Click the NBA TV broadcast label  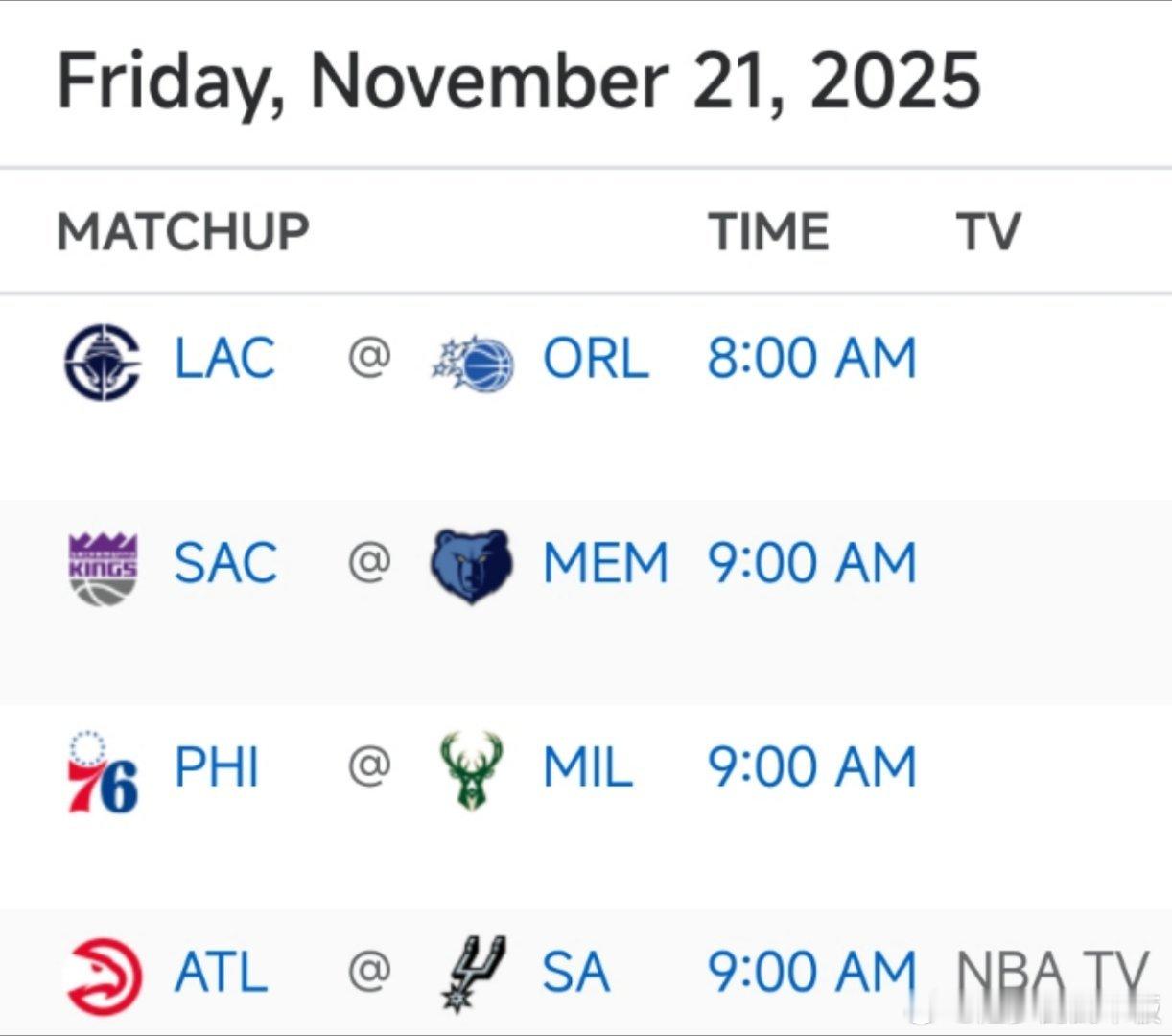(x=1052, y=973)
